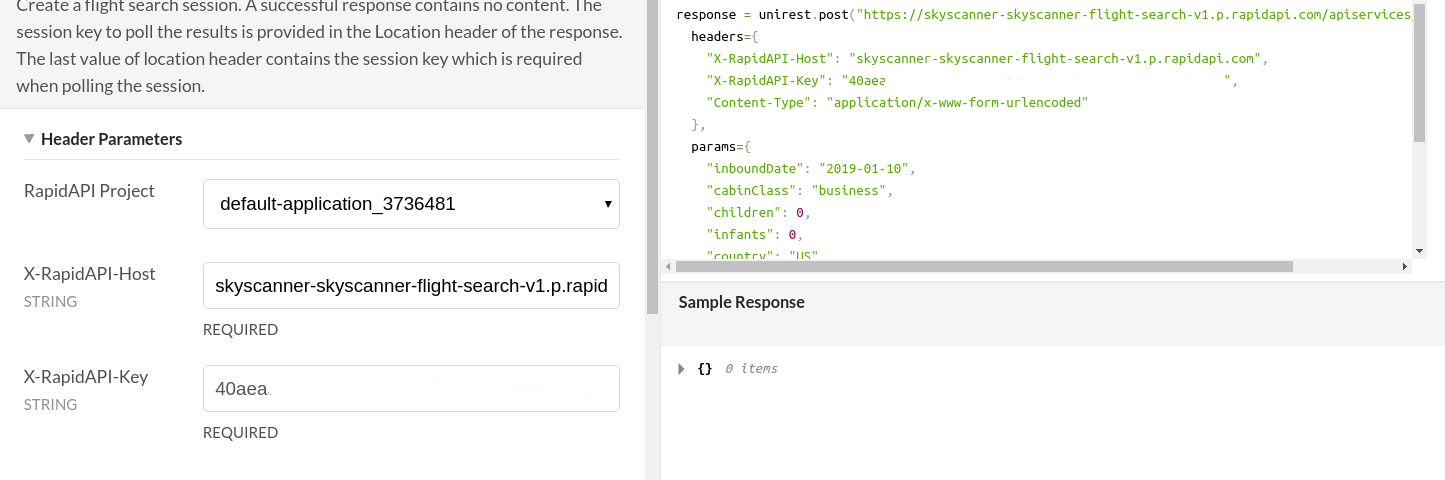Click the X-RapidAPI-Host input field
Image resolution: width=1445 pixels, height=480 pixels.
(x=411, y=286)
